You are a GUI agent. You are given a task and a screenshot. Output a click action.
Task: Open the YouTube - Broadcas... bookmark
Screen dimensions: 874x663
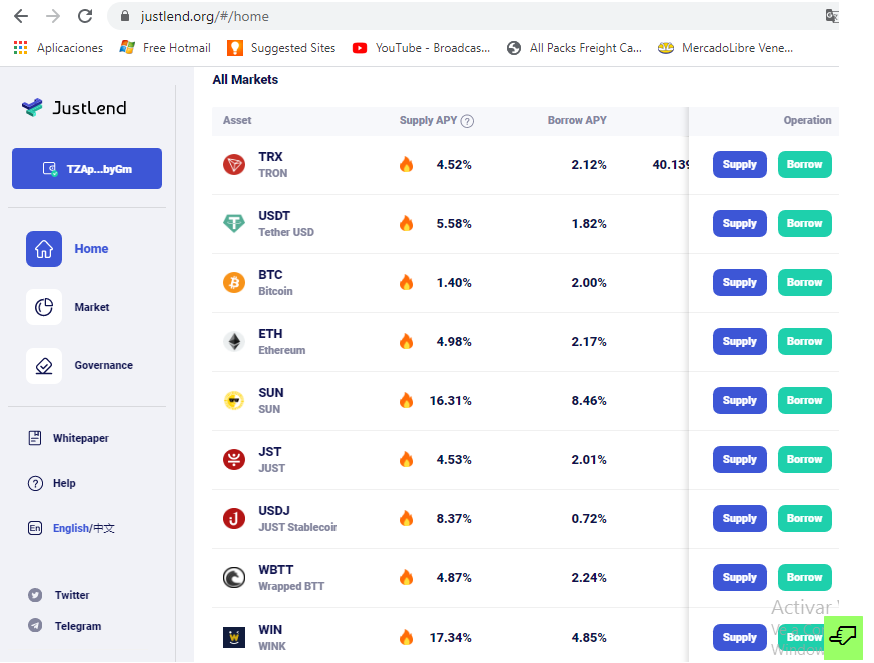click(x=421, y=48)
